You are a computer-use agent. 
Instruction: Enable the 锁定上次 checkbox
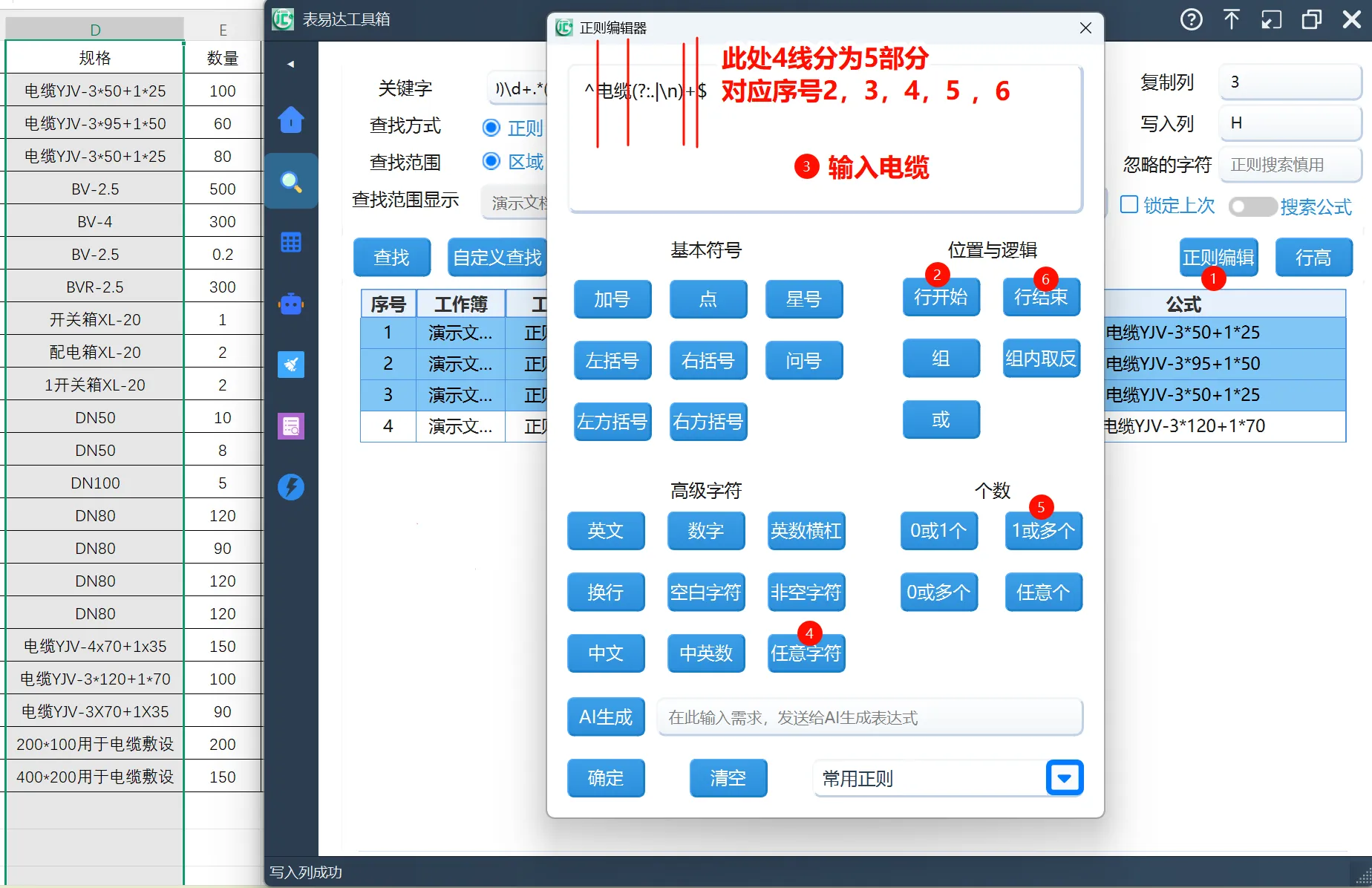tap(1128, 205)
